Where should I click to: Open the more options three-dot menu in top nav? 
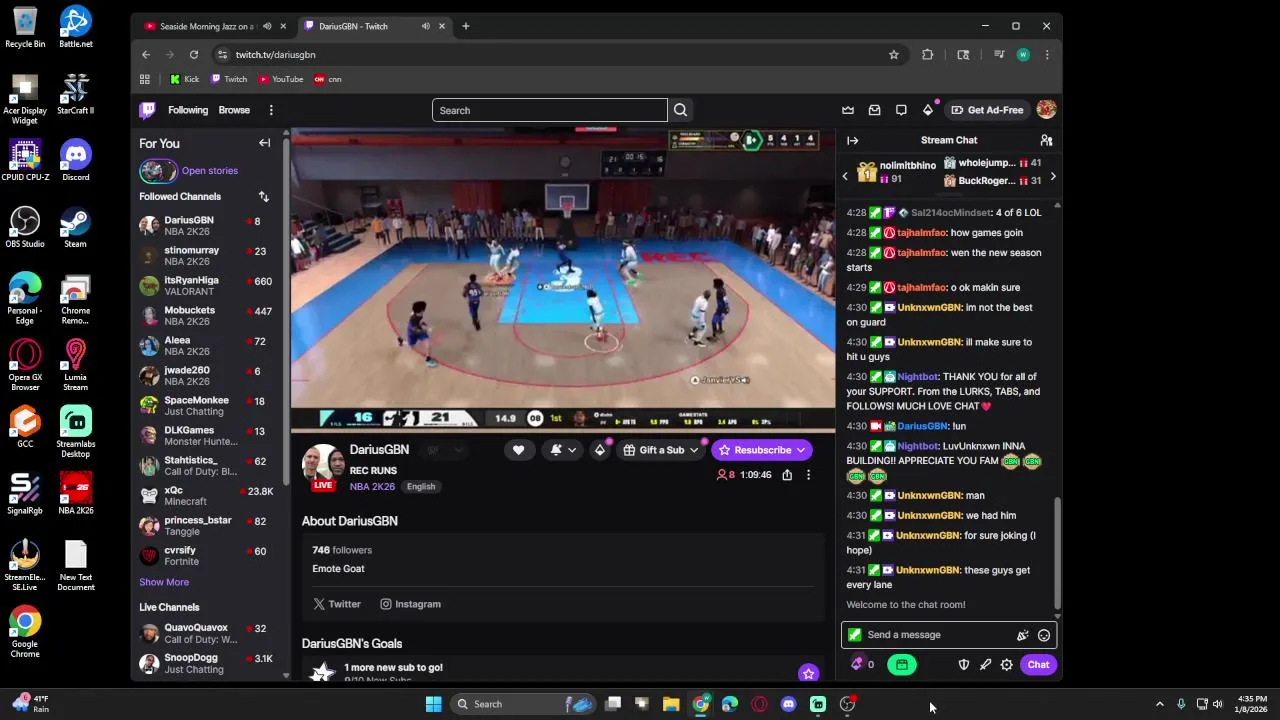click(270, 110)
